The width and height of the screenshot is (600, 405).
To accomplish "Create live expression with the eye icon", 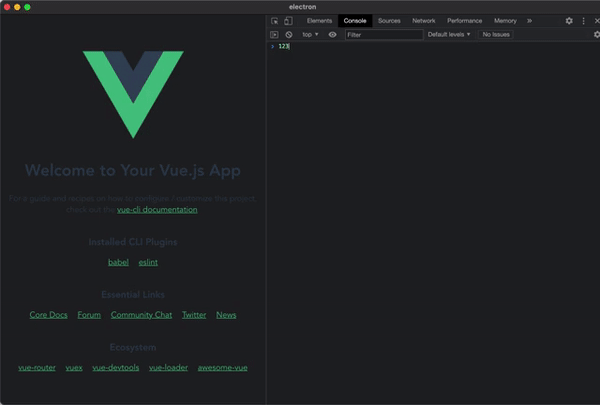I will (333, 34).
